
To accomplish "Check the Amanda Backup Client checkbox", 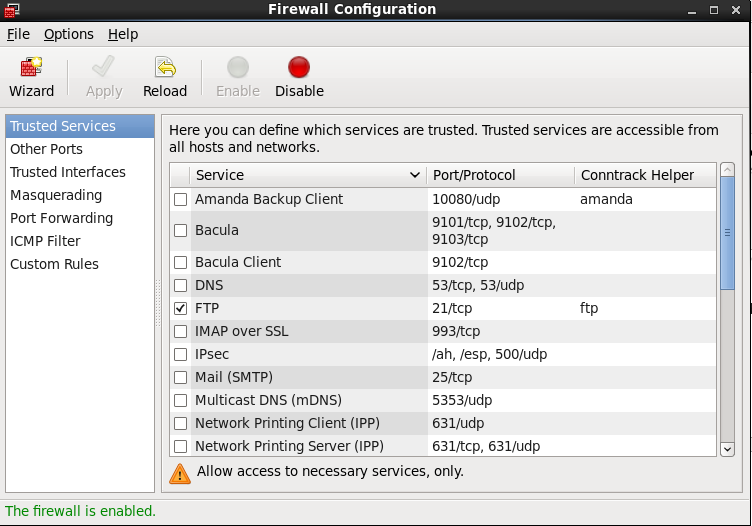I will (x=180, y=199).
